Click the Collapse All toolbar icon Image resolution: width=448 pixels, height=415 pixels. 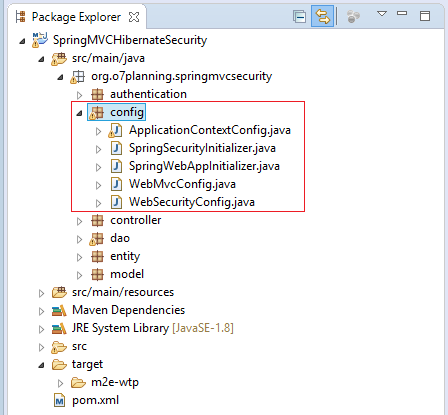pyautogui.click(x=299, y=16)
